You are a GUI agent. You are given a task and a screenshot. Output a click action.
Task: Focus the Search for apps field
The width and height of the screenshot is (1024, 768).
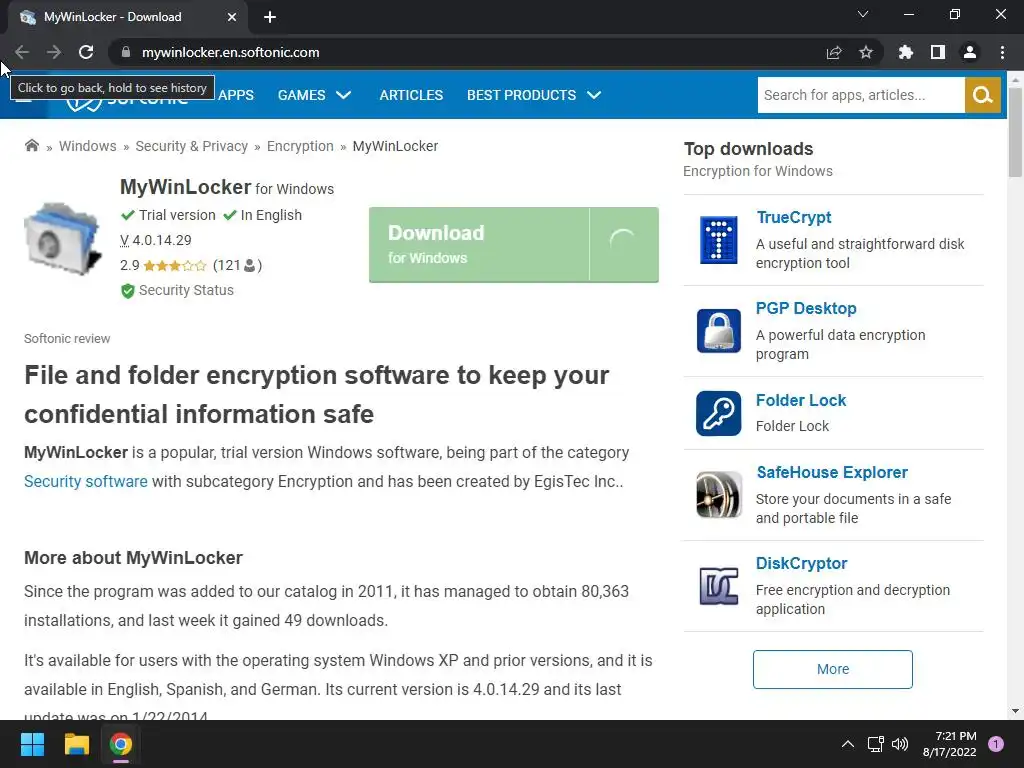[x=861, y=95]
